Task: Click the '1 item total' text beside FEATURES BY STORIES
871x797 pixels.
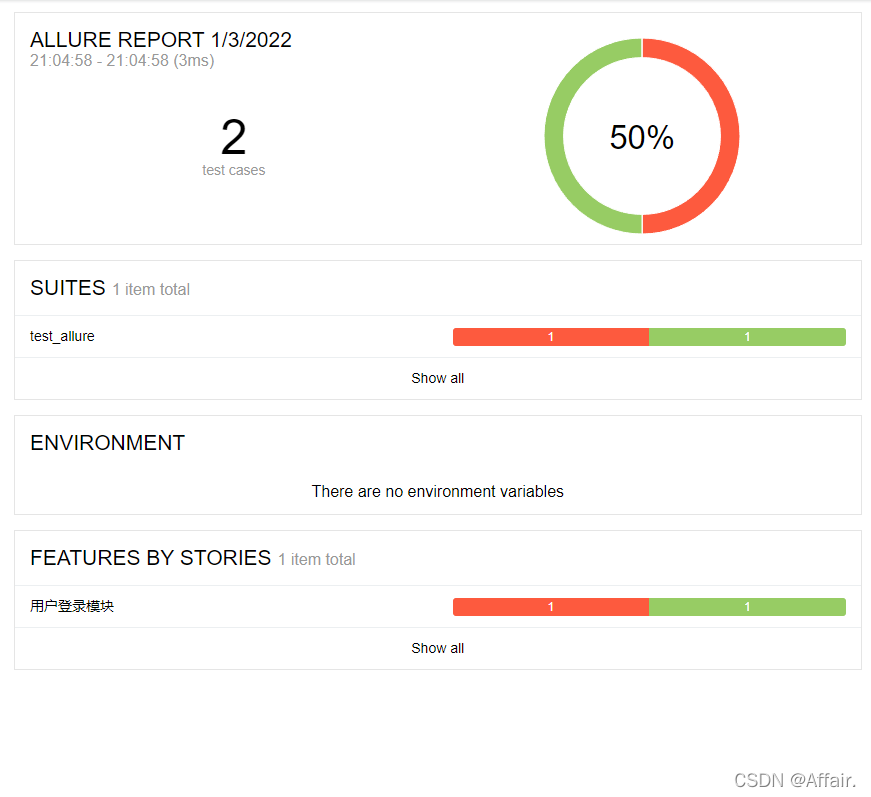Action: tap(317, 559)
